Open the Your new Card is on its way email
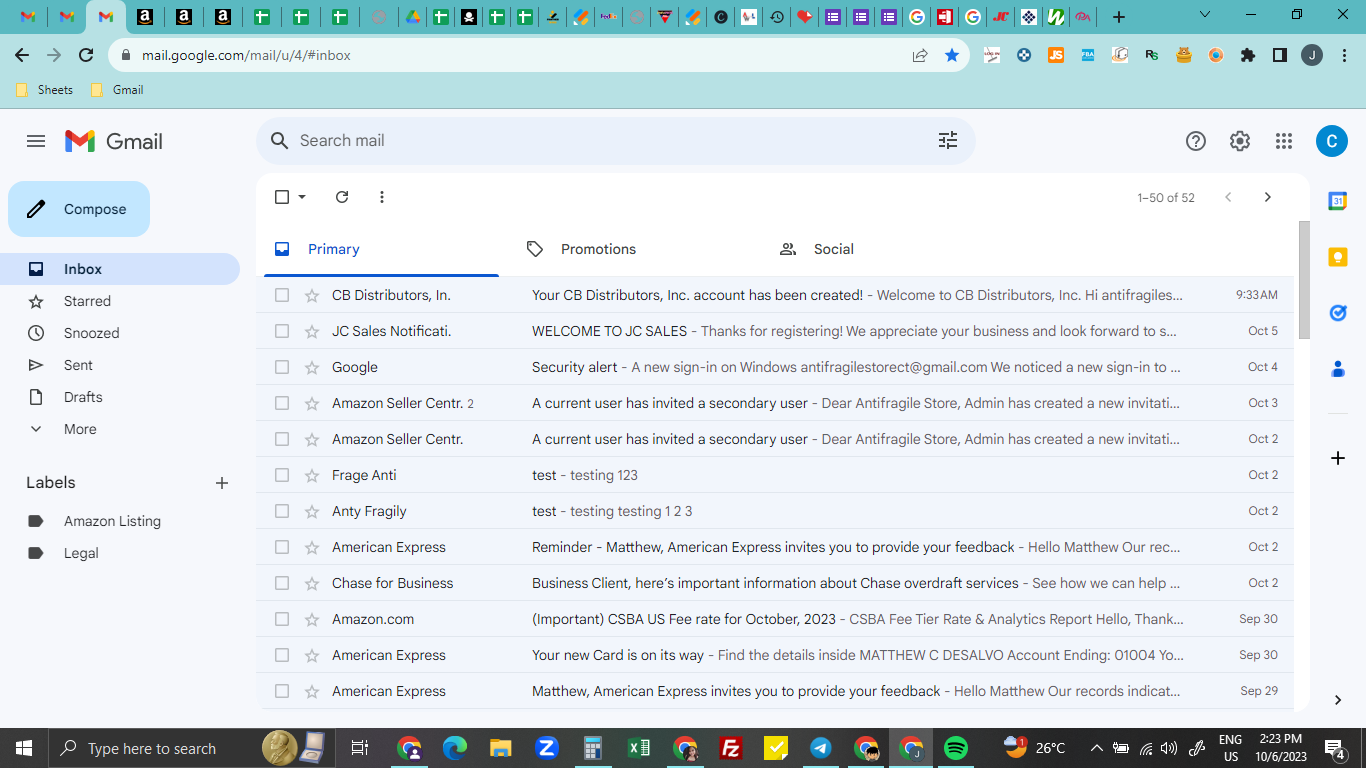Screen dimensions: 1366x768 tap(775, 655)
